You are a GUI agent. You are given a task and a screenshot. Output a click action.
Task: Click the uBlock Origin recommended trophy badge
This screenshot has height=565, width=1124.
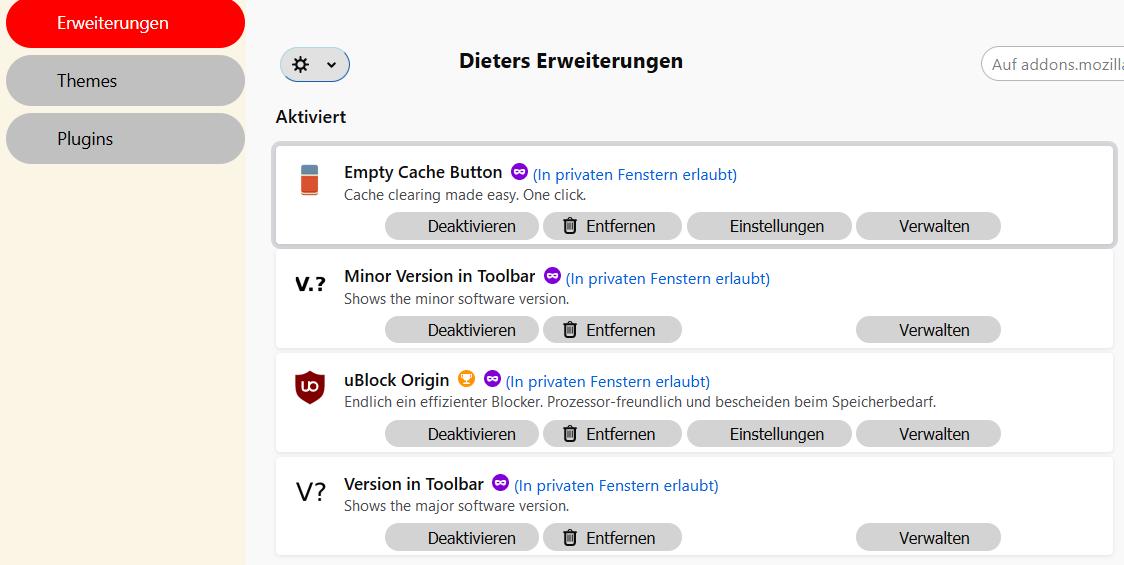pos(466,379)
